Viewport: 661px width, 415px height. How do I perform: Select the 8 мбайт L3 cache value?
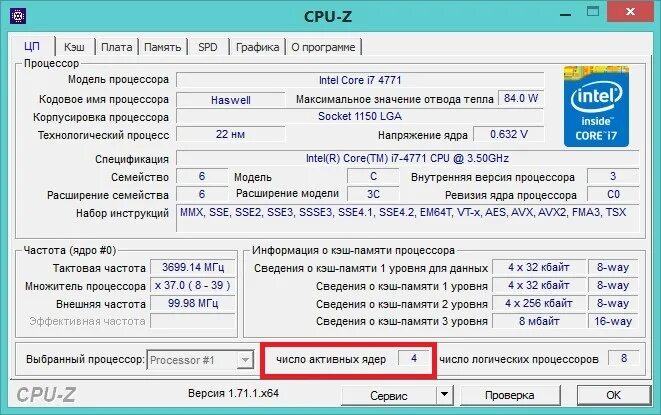[x=539, y=321]
